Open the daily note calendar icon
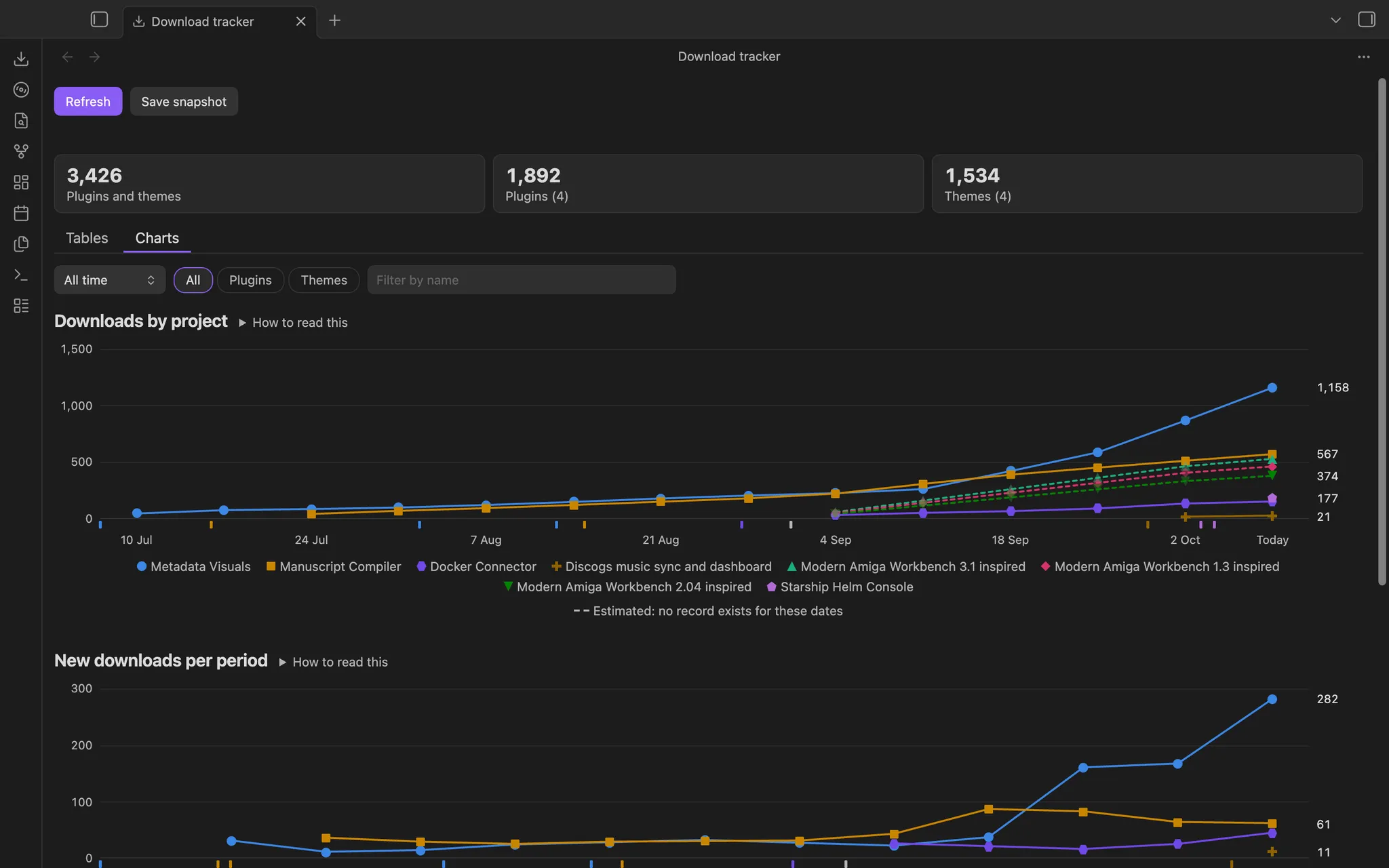This screenshot has height=868, width=1389. point(21,213)
